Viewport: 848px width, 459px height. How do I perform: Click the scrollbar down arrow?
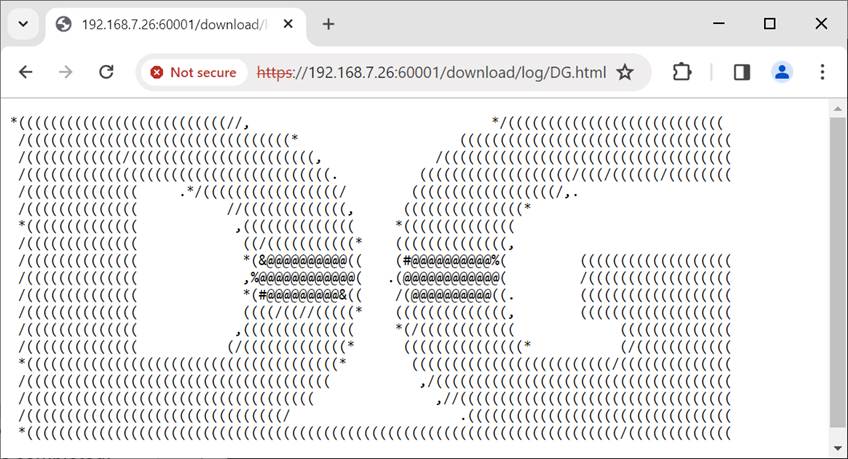click(x=838, y=448)
